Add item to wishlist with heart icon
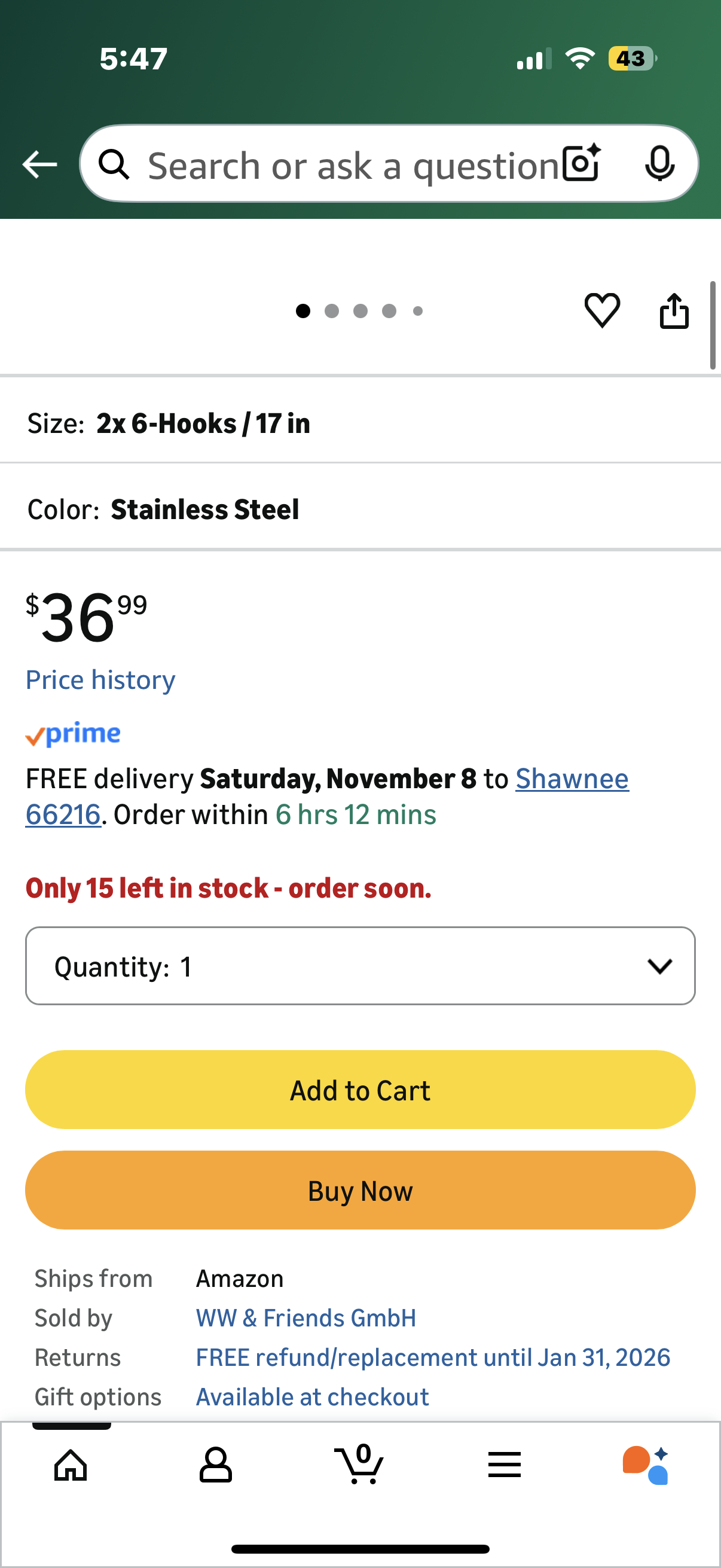This screenshot has height=1568, width=721. tap(602, 310)
